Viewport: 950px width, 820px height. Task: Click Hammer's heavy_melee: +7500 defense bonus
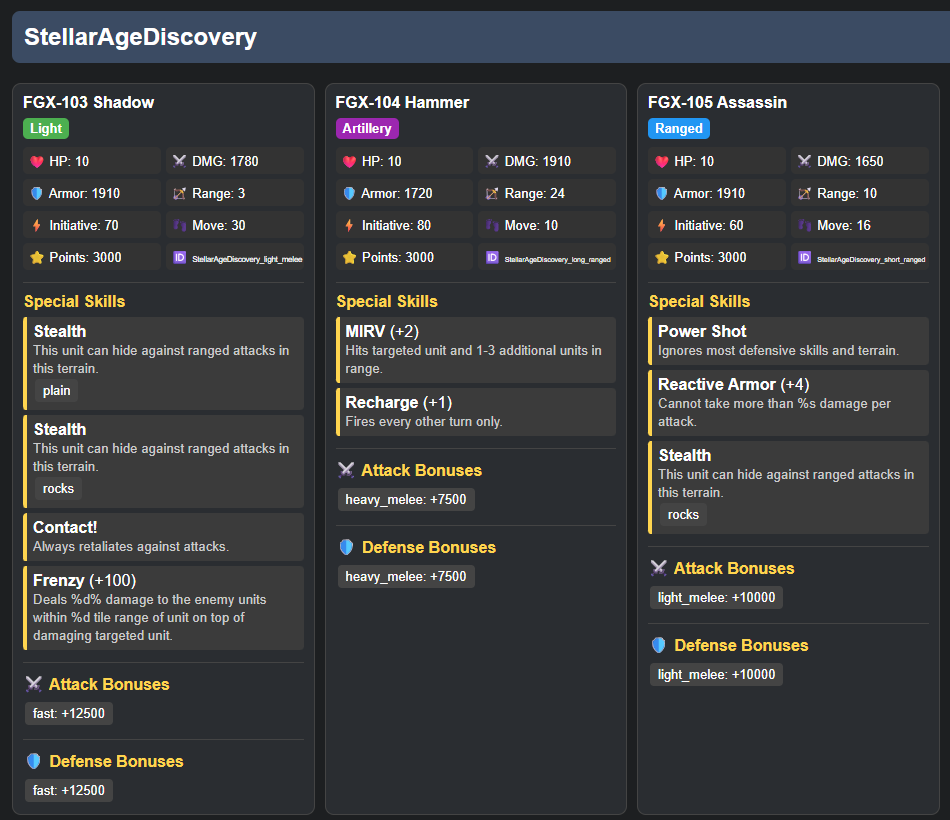coord(406,576)
